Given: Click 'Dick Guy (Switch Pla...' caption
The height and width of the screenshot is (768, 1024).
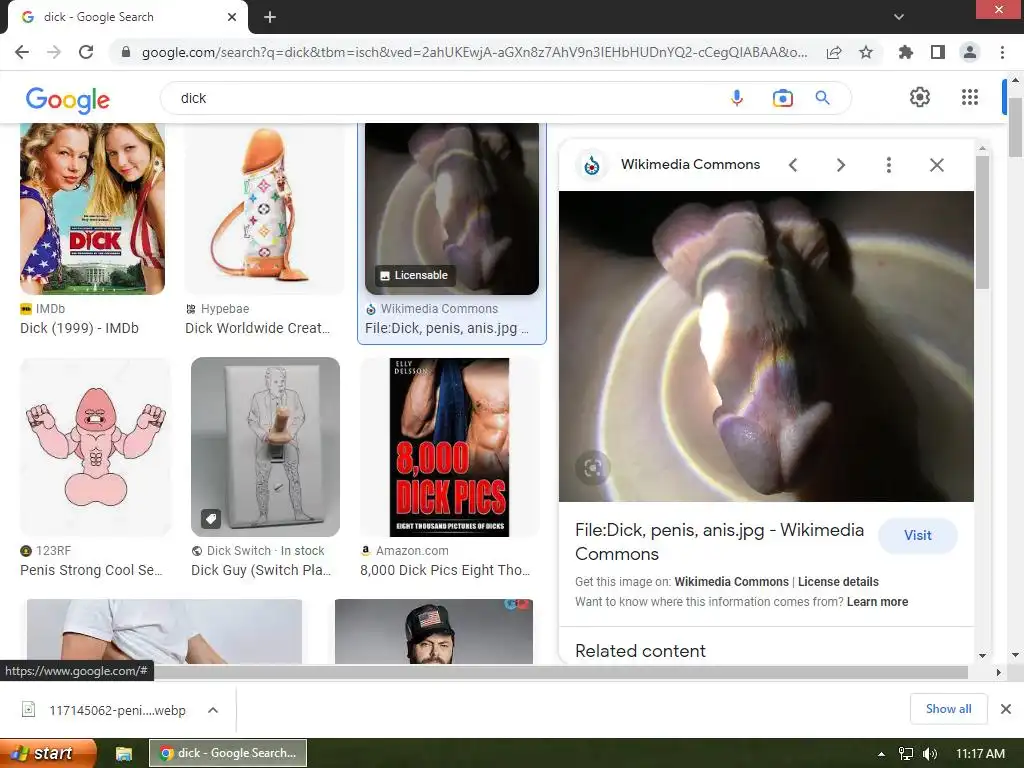Looking at the screenshot, I should pyautogui.click(x=261, y=570).
